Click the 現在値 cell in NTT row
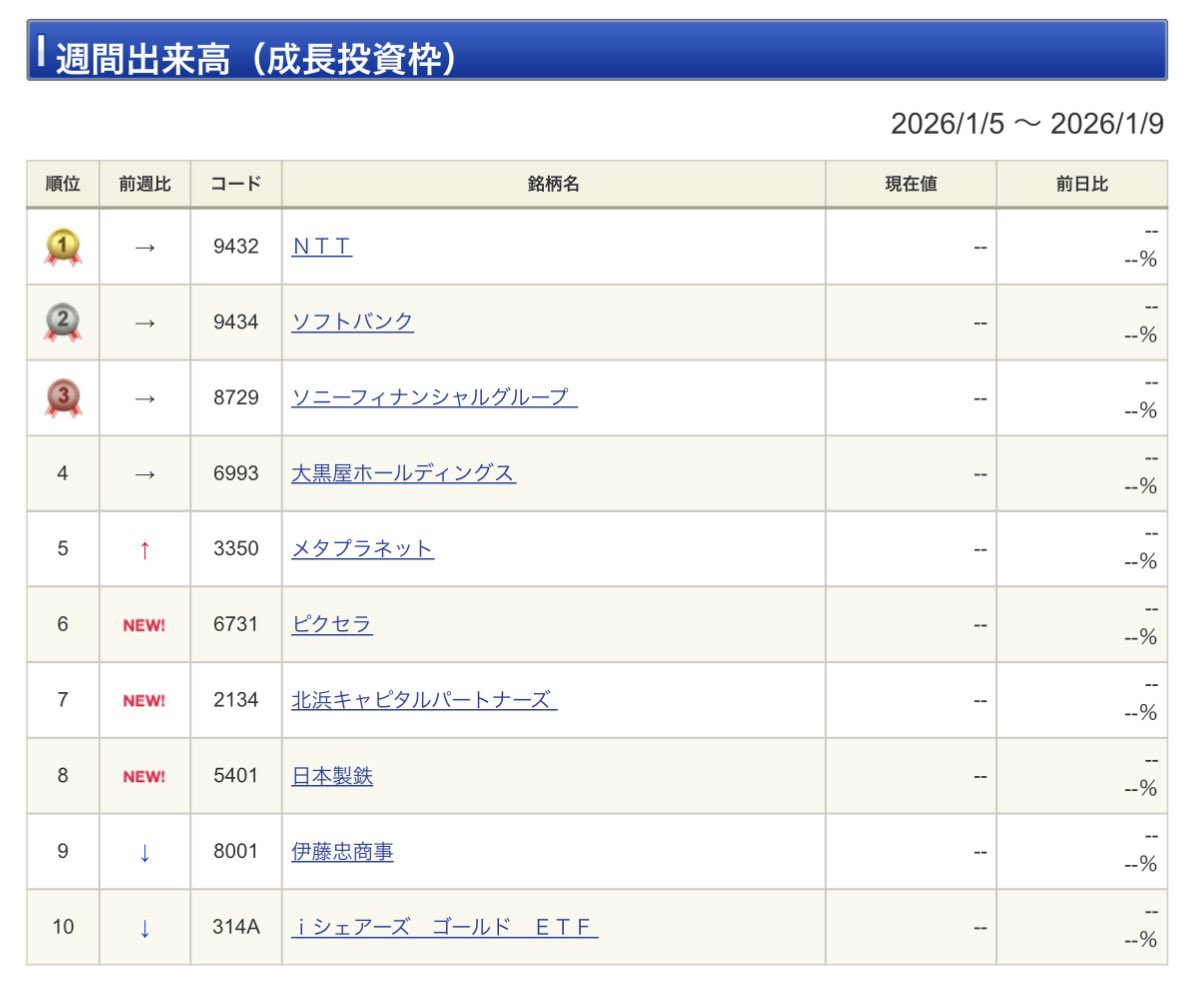The width and height of the screenshot is (1197, 999). (911, 247)
